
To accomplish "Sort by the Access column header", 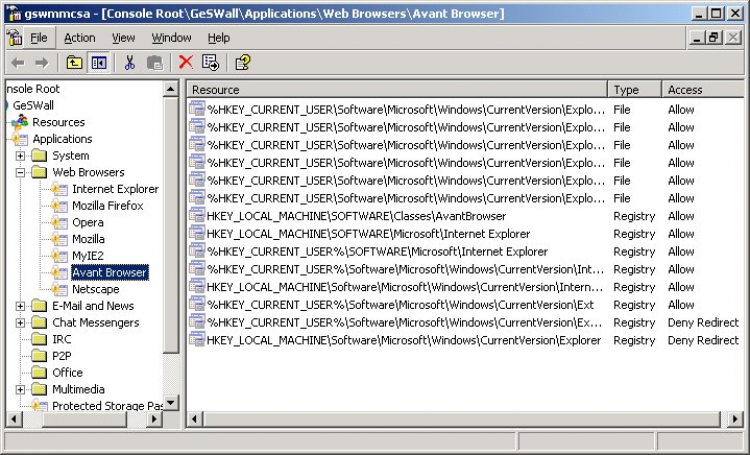I will tap(702, 89).
